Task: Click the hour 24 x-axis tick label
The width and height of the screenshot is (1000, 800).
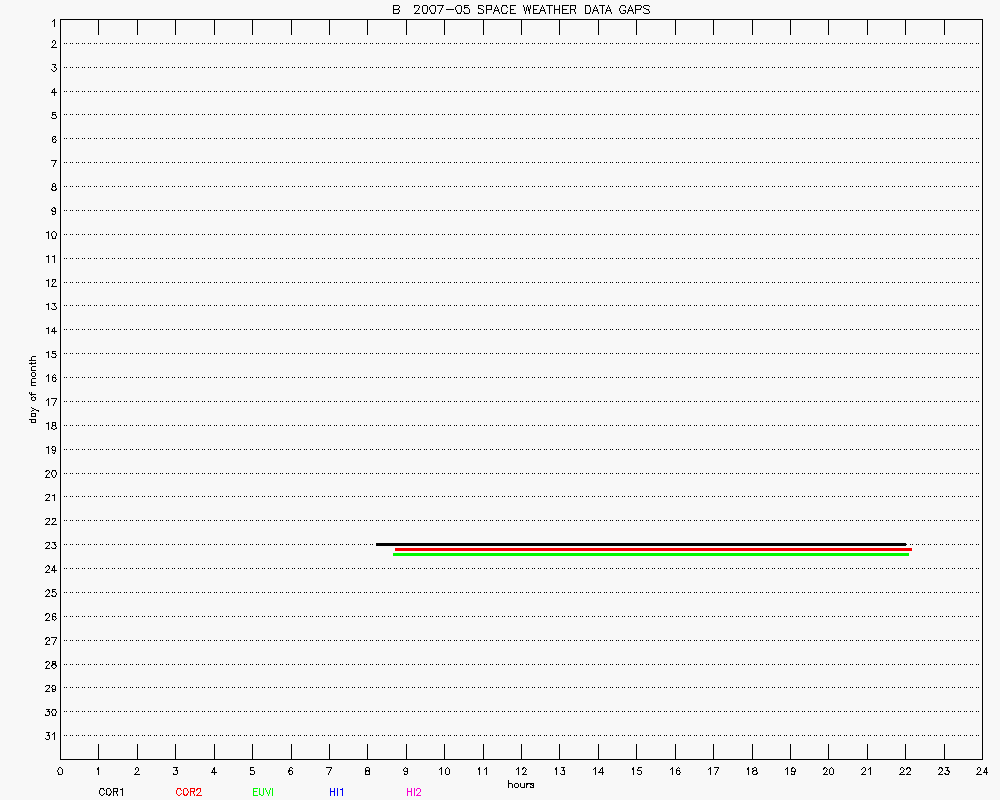Action: point(981,772)
